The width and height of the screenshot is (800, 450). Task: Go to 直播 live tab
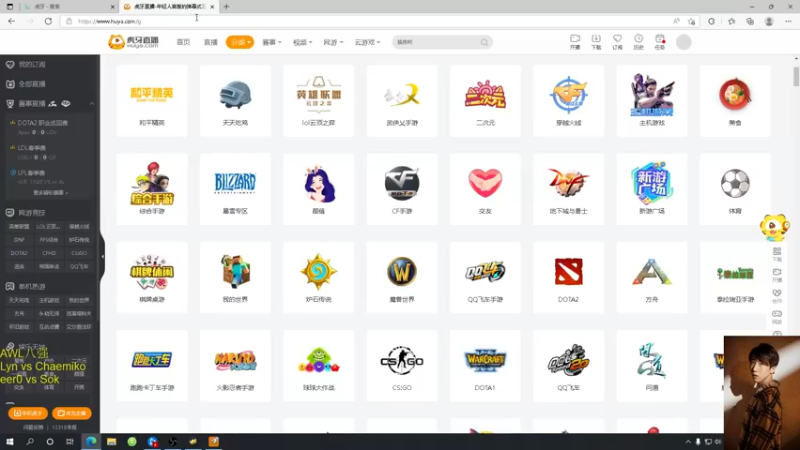211,42
